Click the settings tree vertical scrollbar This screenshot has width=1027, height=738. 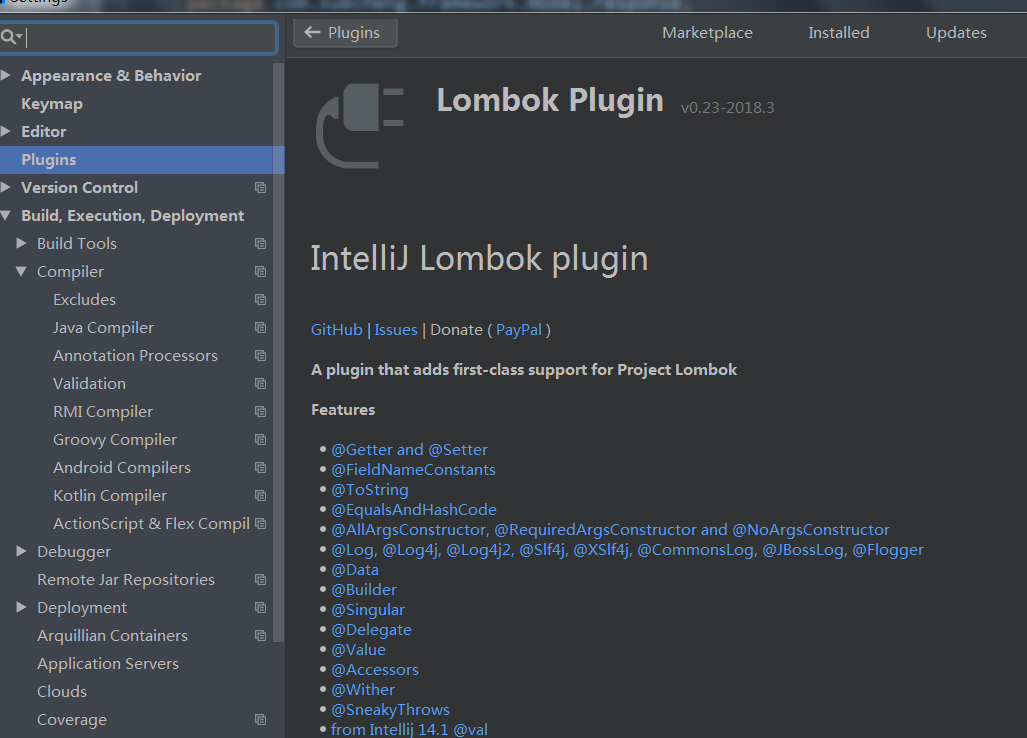[278, 352]
